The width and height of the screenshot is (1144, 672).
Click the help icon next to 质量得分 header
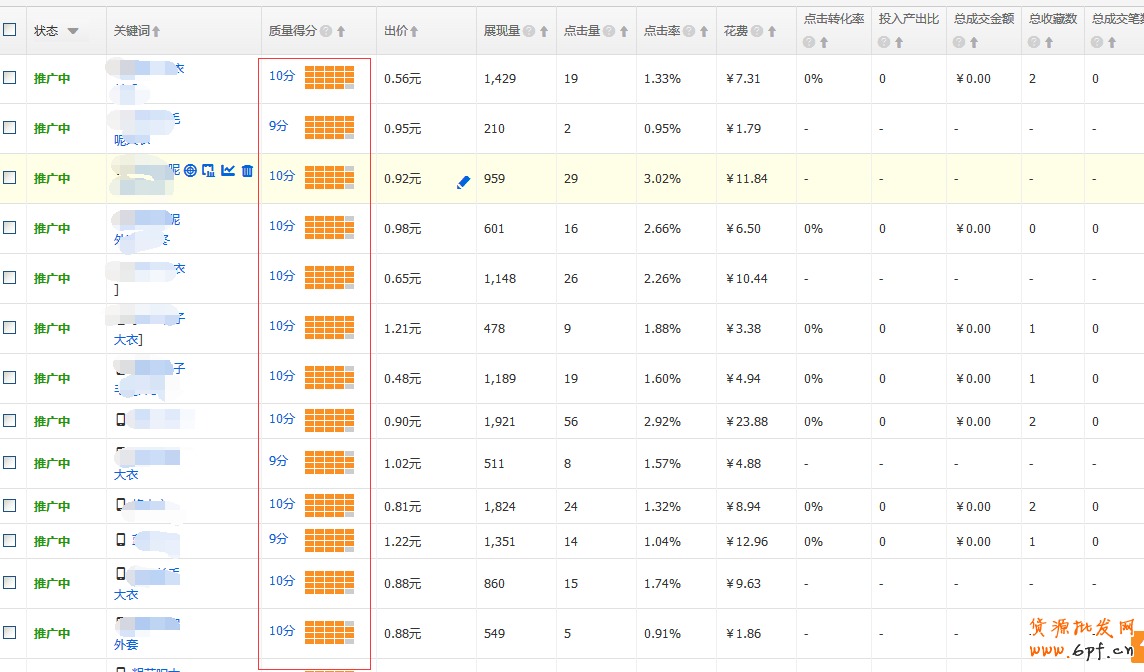point(326,31)
